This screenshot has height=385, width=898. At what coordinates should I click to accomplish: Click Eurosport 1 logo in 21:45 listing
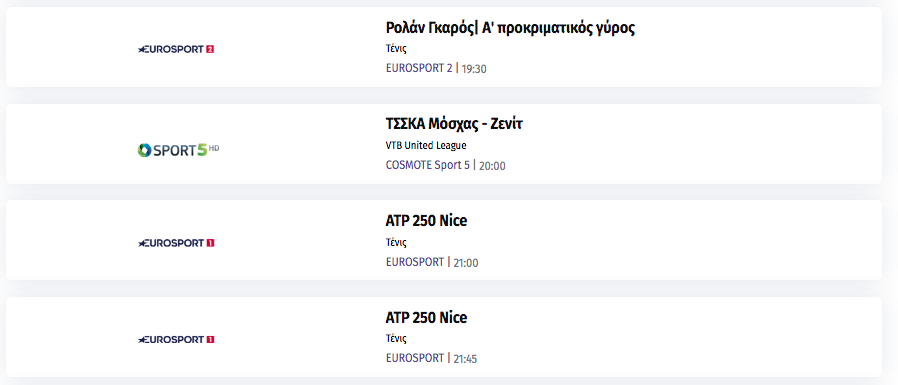click(176, 339)
